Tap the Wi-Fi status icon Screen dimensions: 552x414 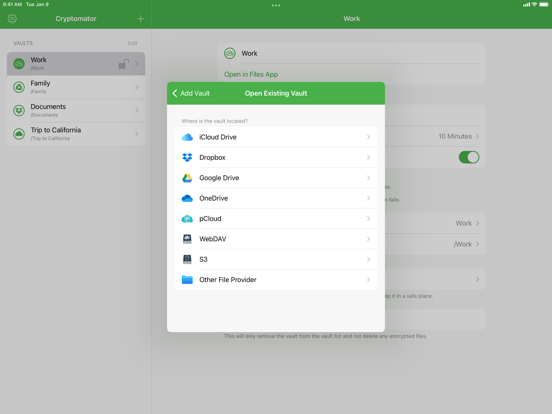[x=534, y=4]
